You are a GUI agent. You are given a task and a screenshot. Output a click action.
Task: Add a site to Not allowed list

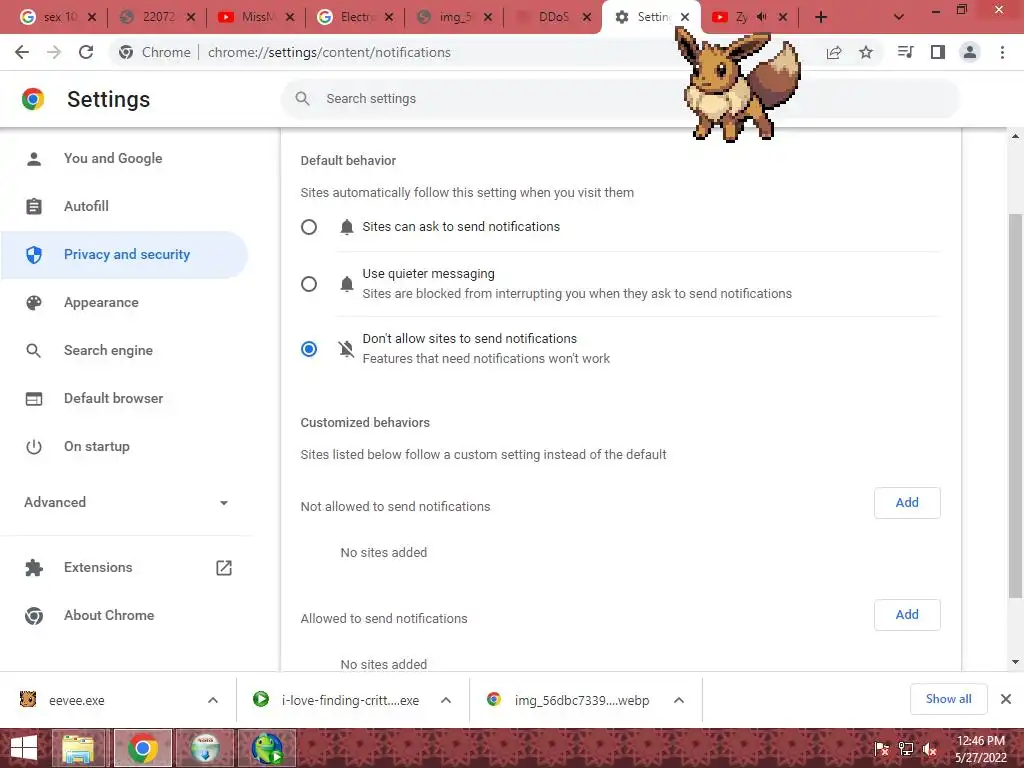(906, 503)
